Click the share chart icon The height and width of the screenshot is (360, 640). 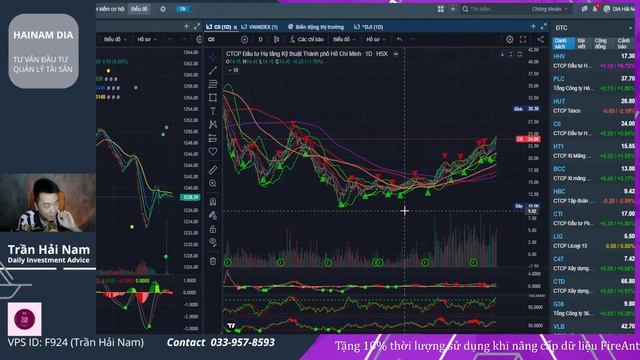540,40
